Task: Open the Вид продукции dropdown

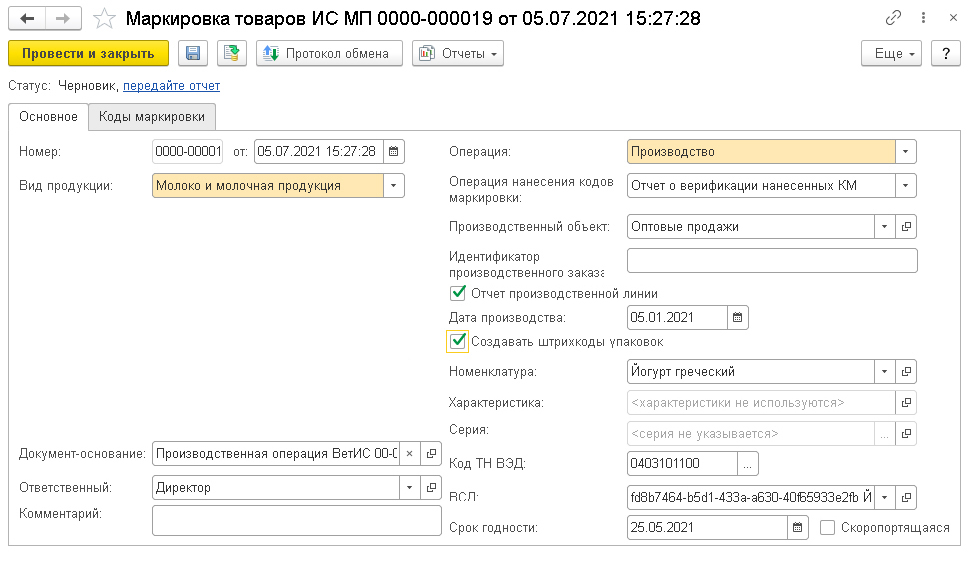Action: pos(393,186)
